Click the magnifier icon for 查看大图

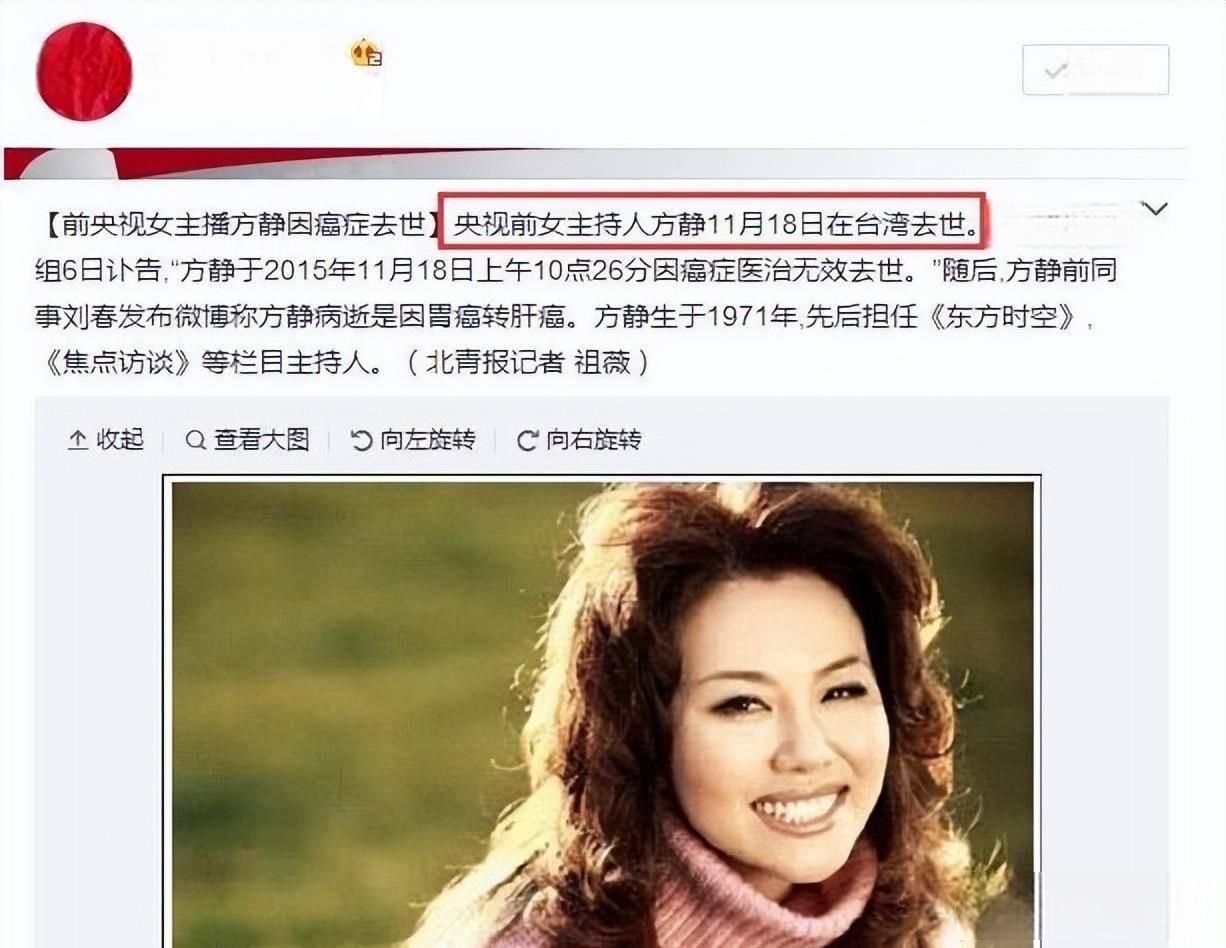tap(196, 440)
